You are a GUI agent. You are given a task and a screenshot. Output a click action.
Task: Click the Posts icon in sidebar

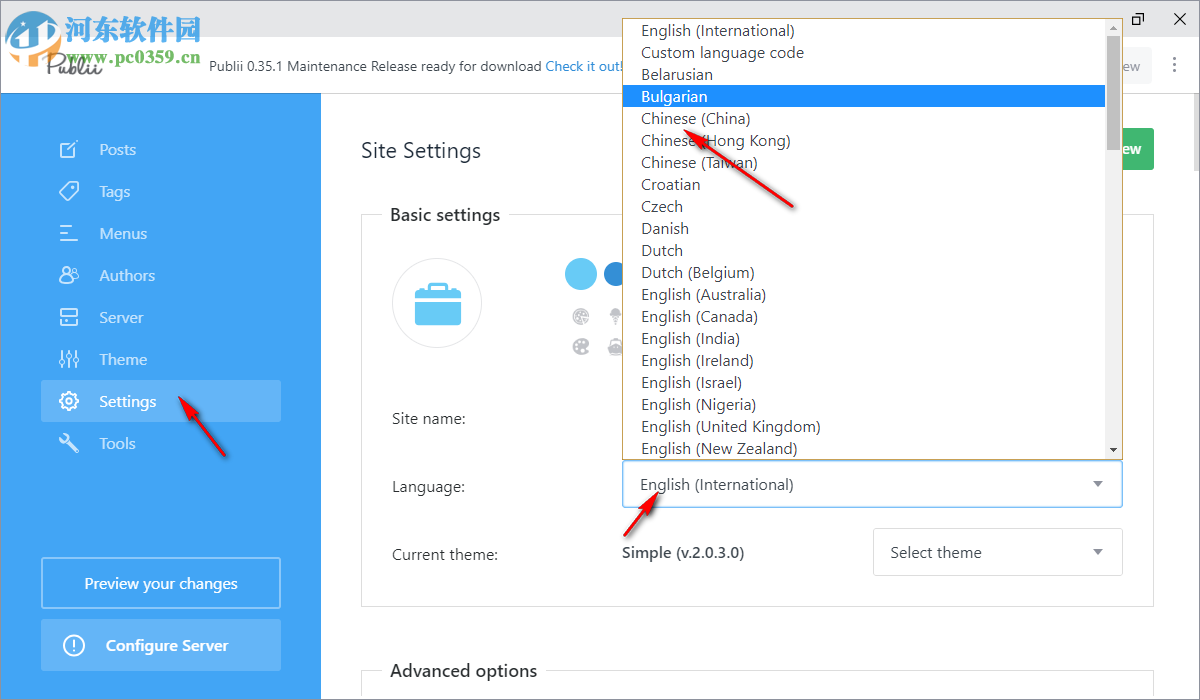[69, 150]
